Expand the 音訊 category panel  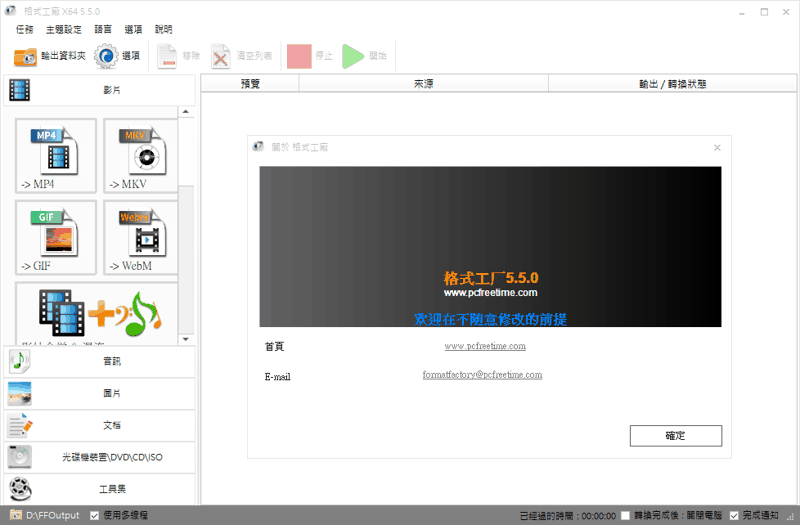pyautogui.click(x=99, y=361)
